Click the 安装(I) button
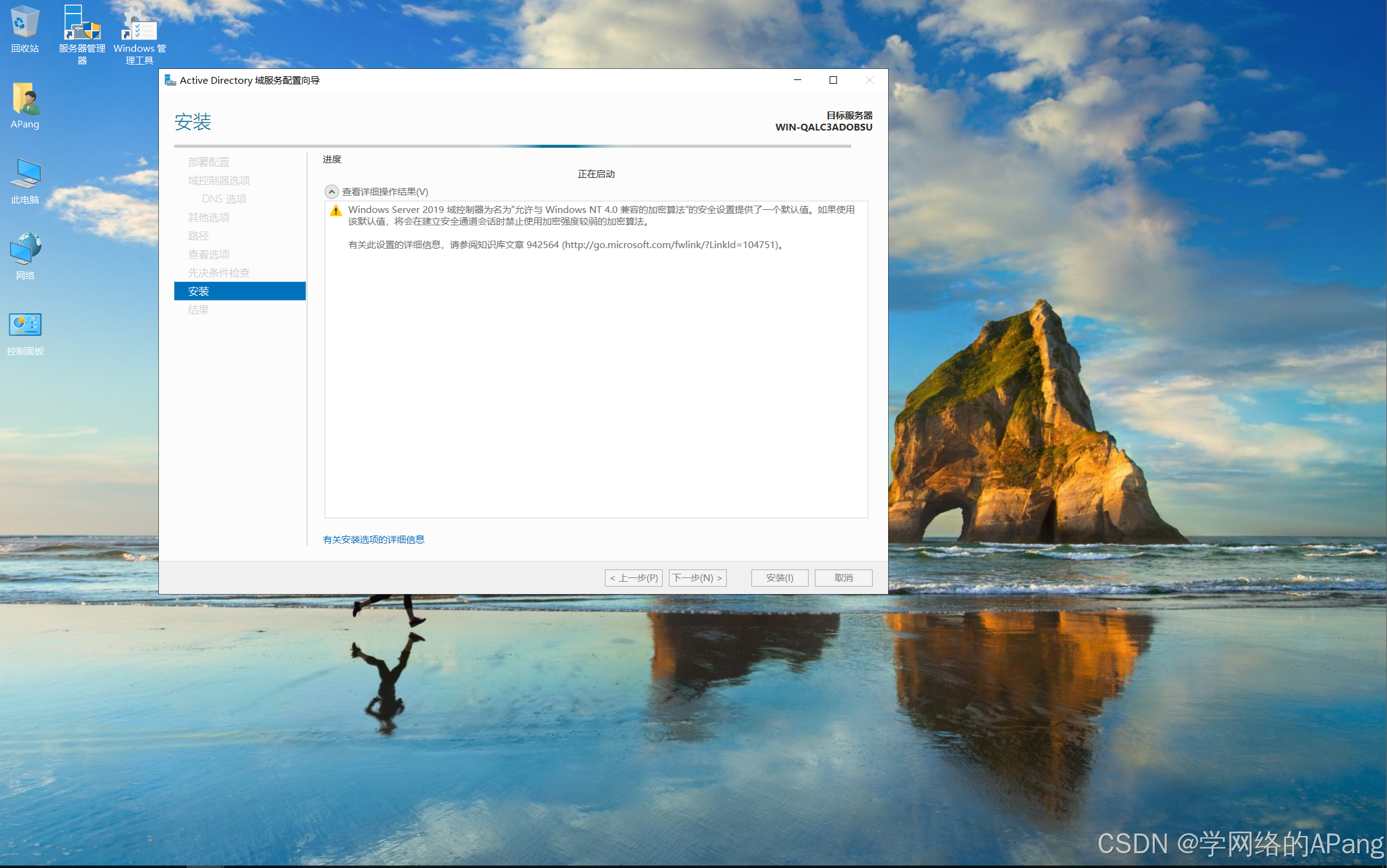 pyautogui.click(x=779, y=578)
